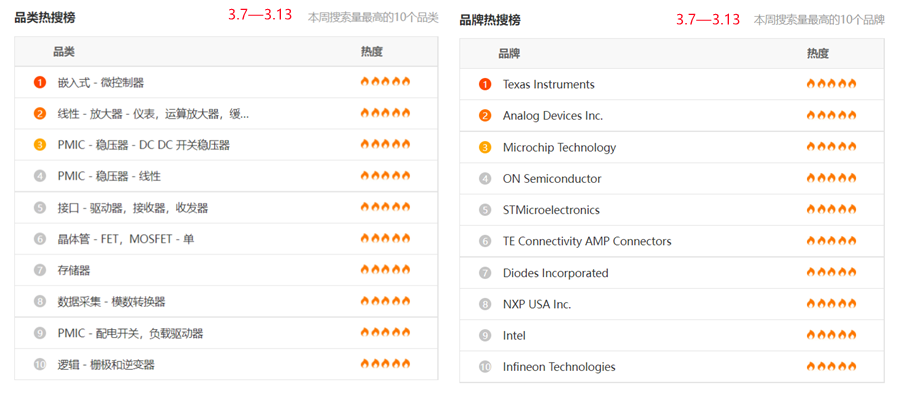Open 晶体管 - FET，MOSFET - 单

point(126,239)
